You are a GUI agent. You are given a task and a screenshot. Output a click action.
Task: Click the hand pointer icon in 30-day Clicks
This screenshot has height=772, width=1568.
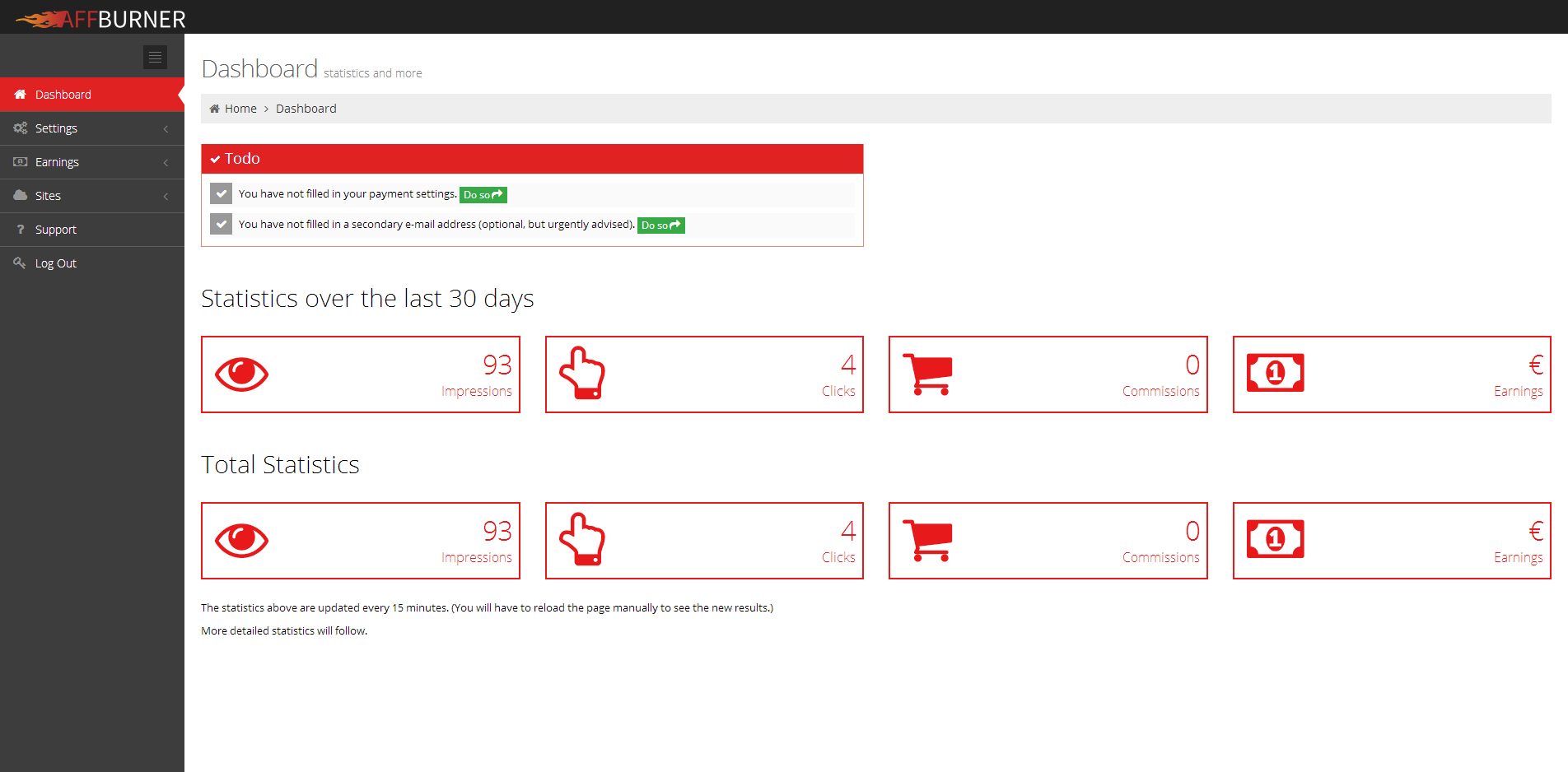pos(582,373)
